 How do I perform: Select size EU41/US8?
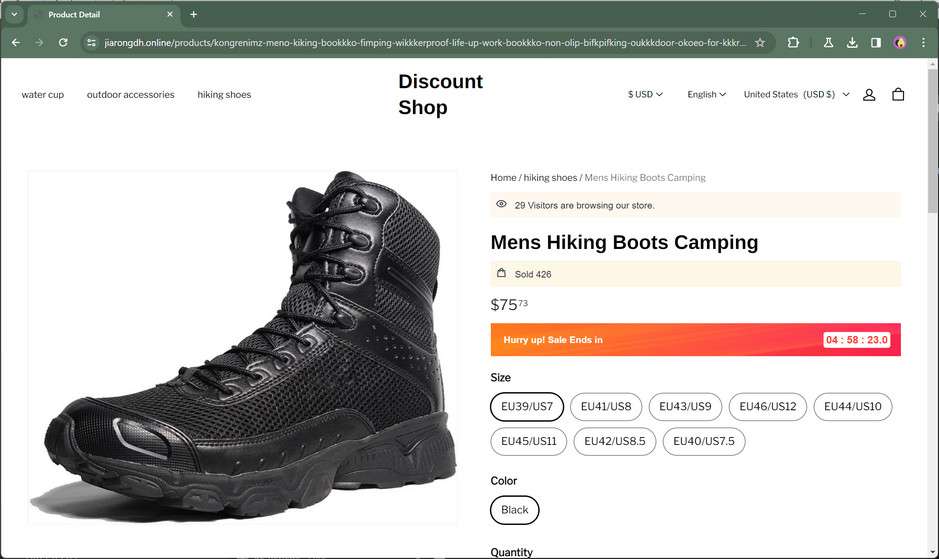[x=606, y=407]
